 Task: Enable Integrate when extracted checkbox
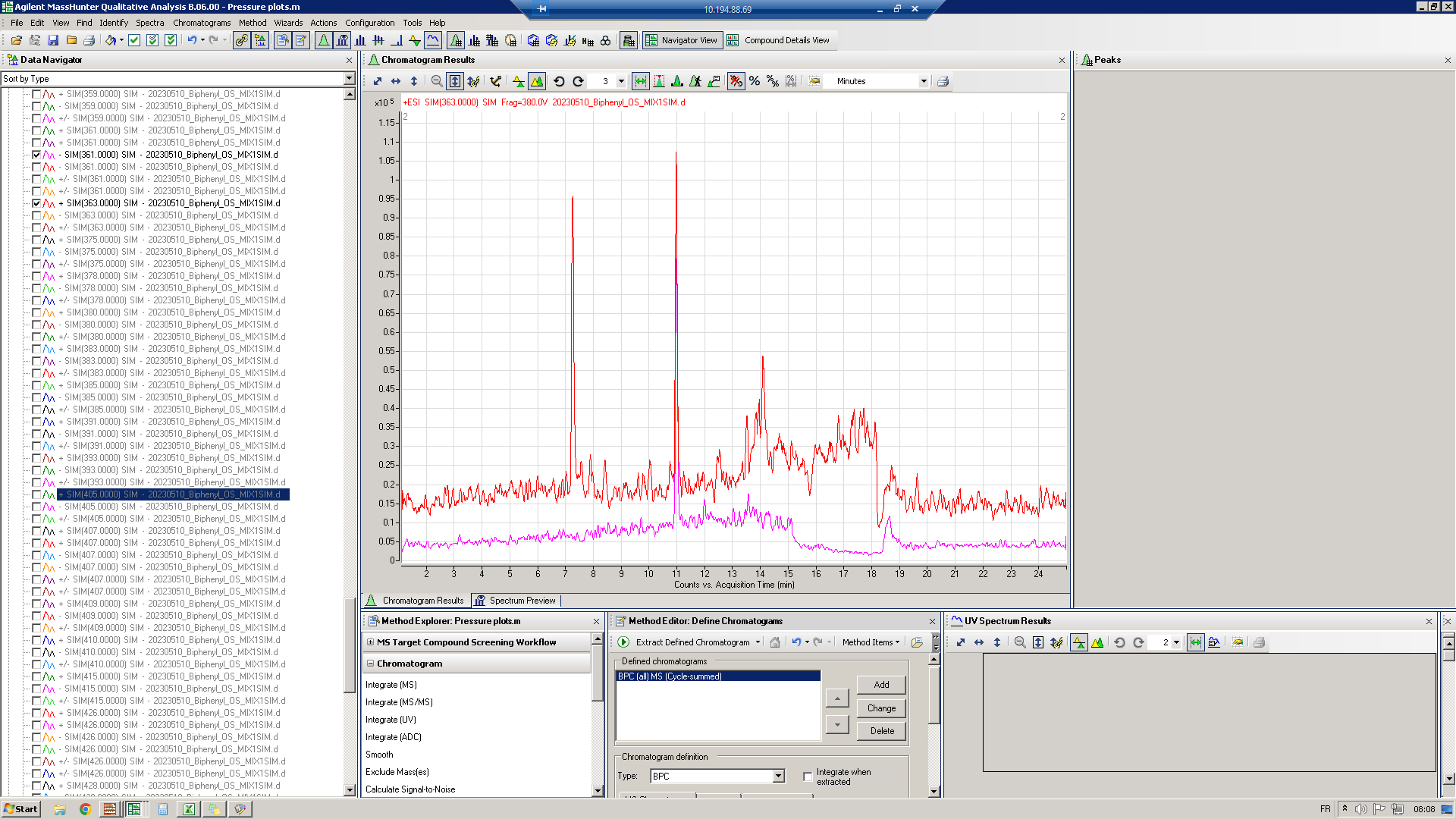808,777
